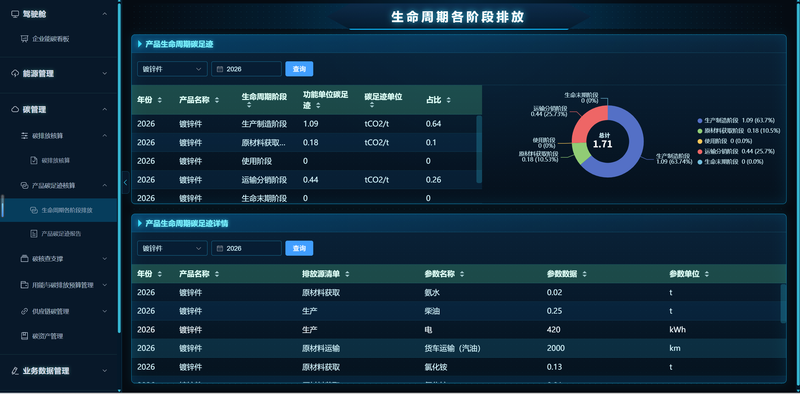Click the 业务数据管理 pen icon
The image size is (800, 394).
15,371
